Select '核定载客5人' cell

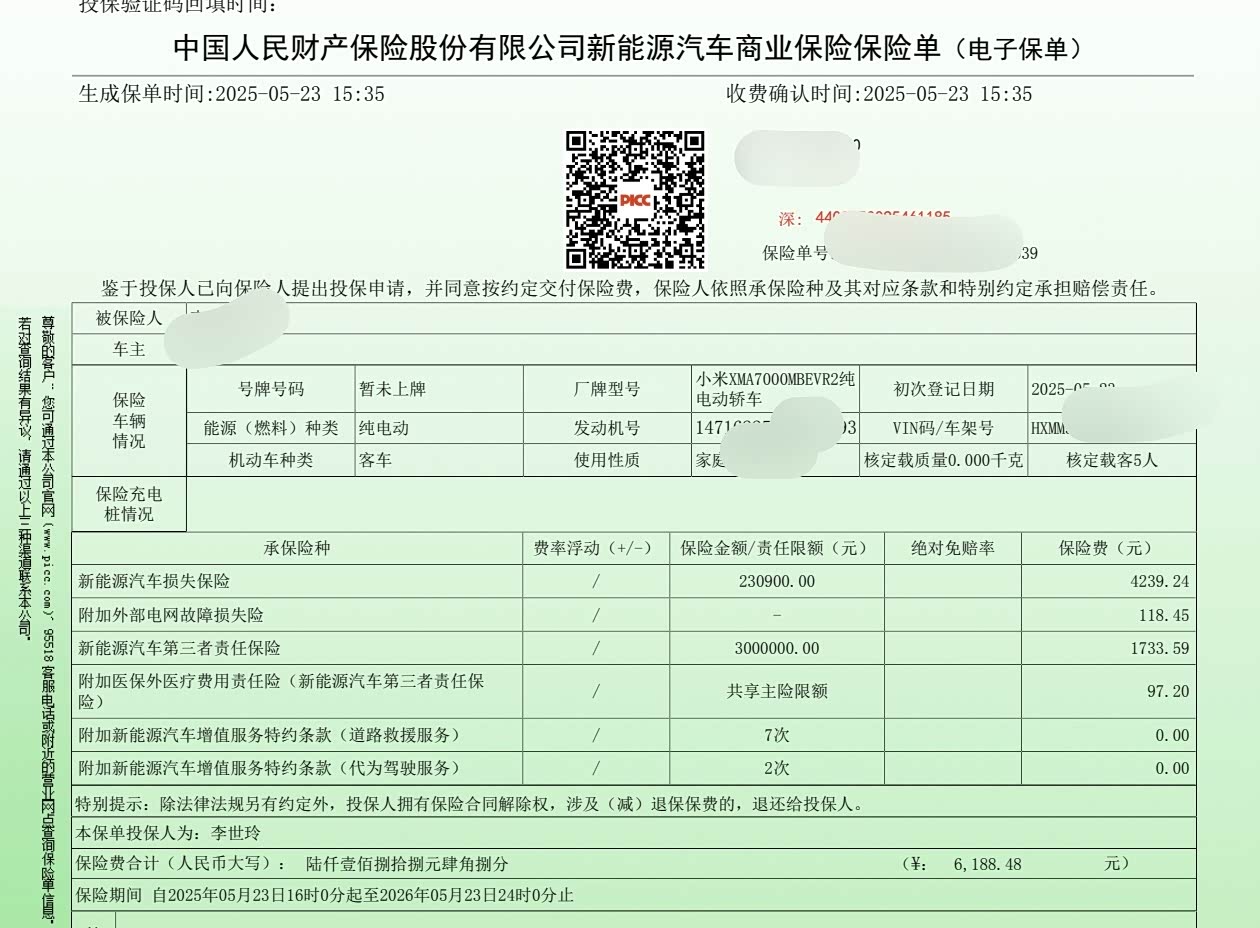click(1112, 460)
